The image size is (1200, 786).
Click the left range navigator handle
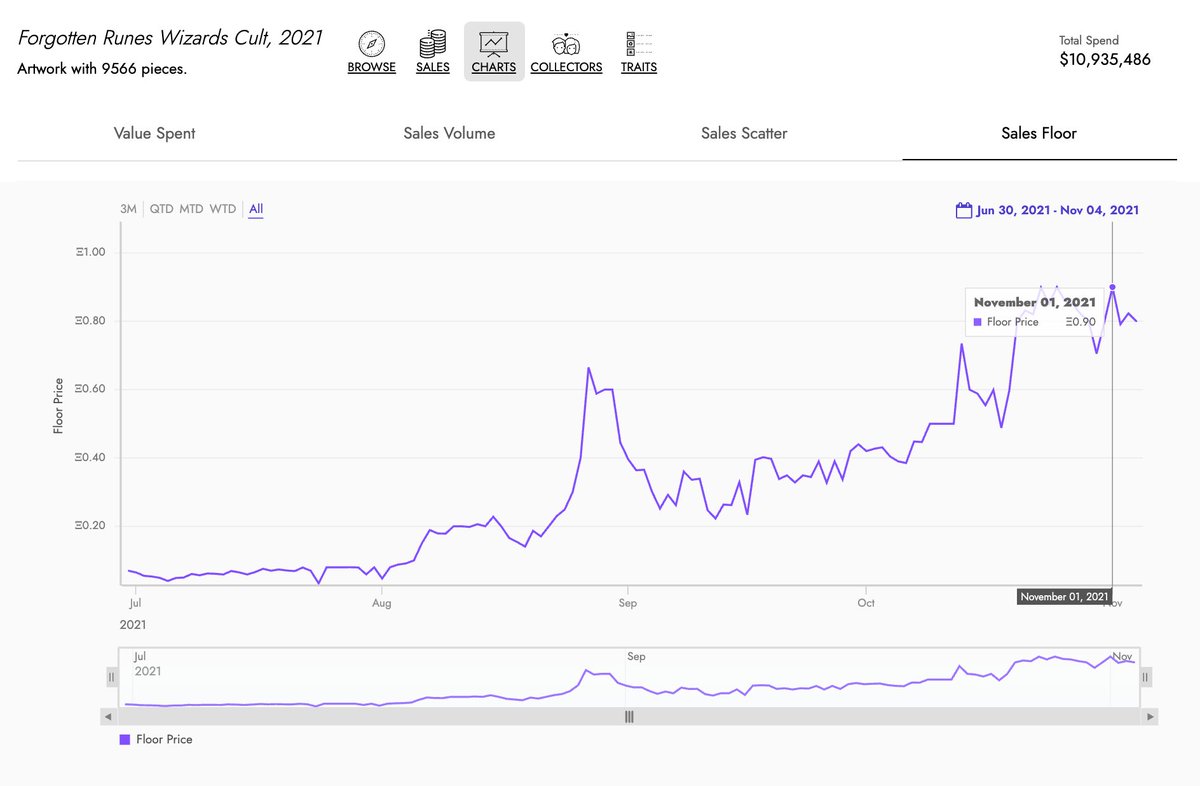pyautogui.click(x=112, y=677)
